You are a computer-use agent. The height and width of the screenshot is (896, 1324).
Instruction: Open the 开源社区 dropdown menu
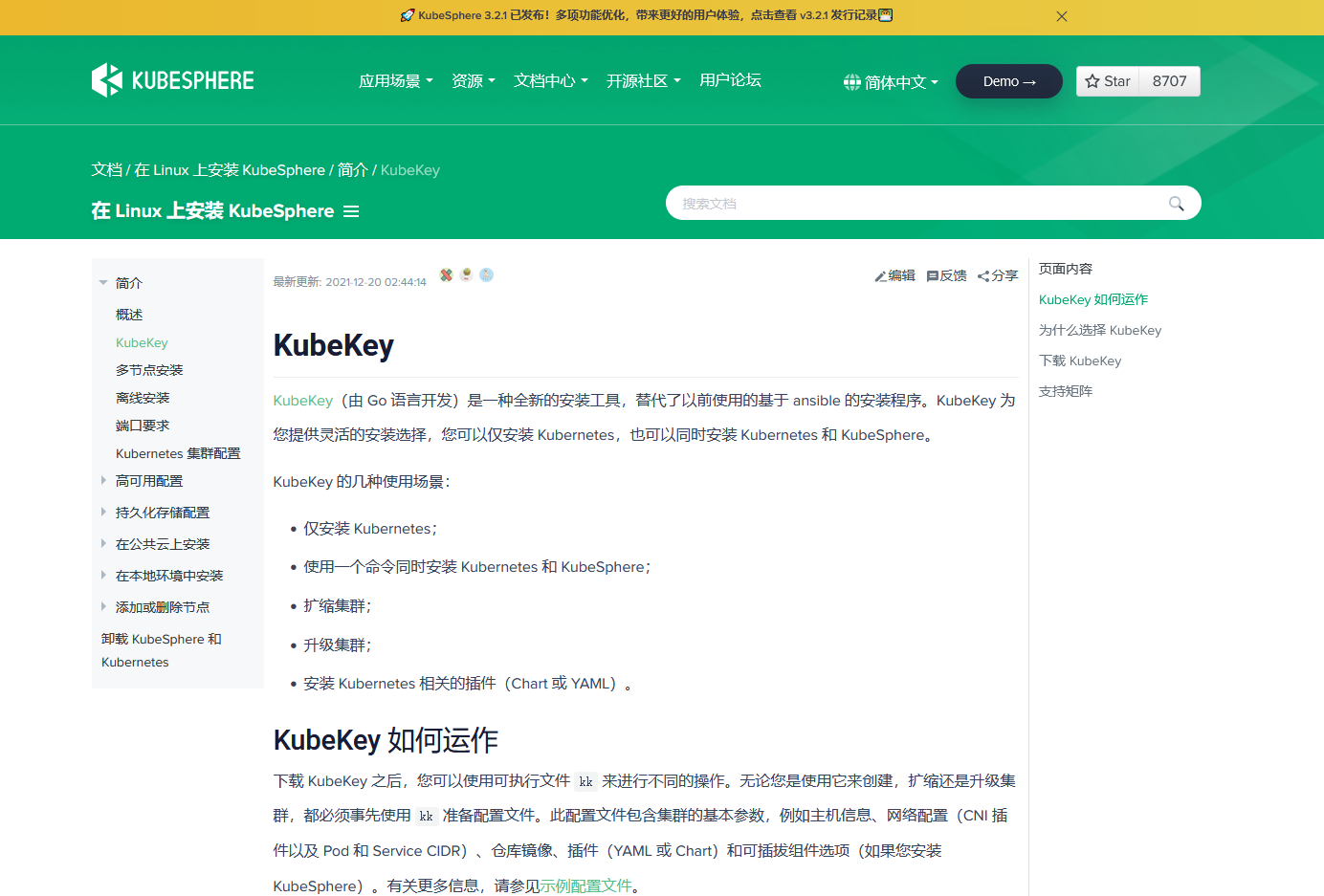(x=644, y=81)
